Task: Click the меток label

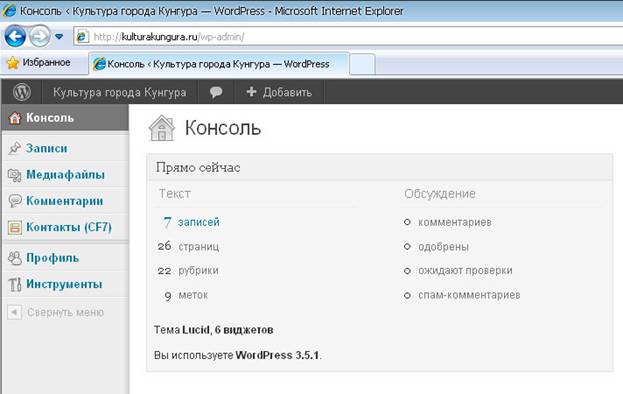Action: 193,295
